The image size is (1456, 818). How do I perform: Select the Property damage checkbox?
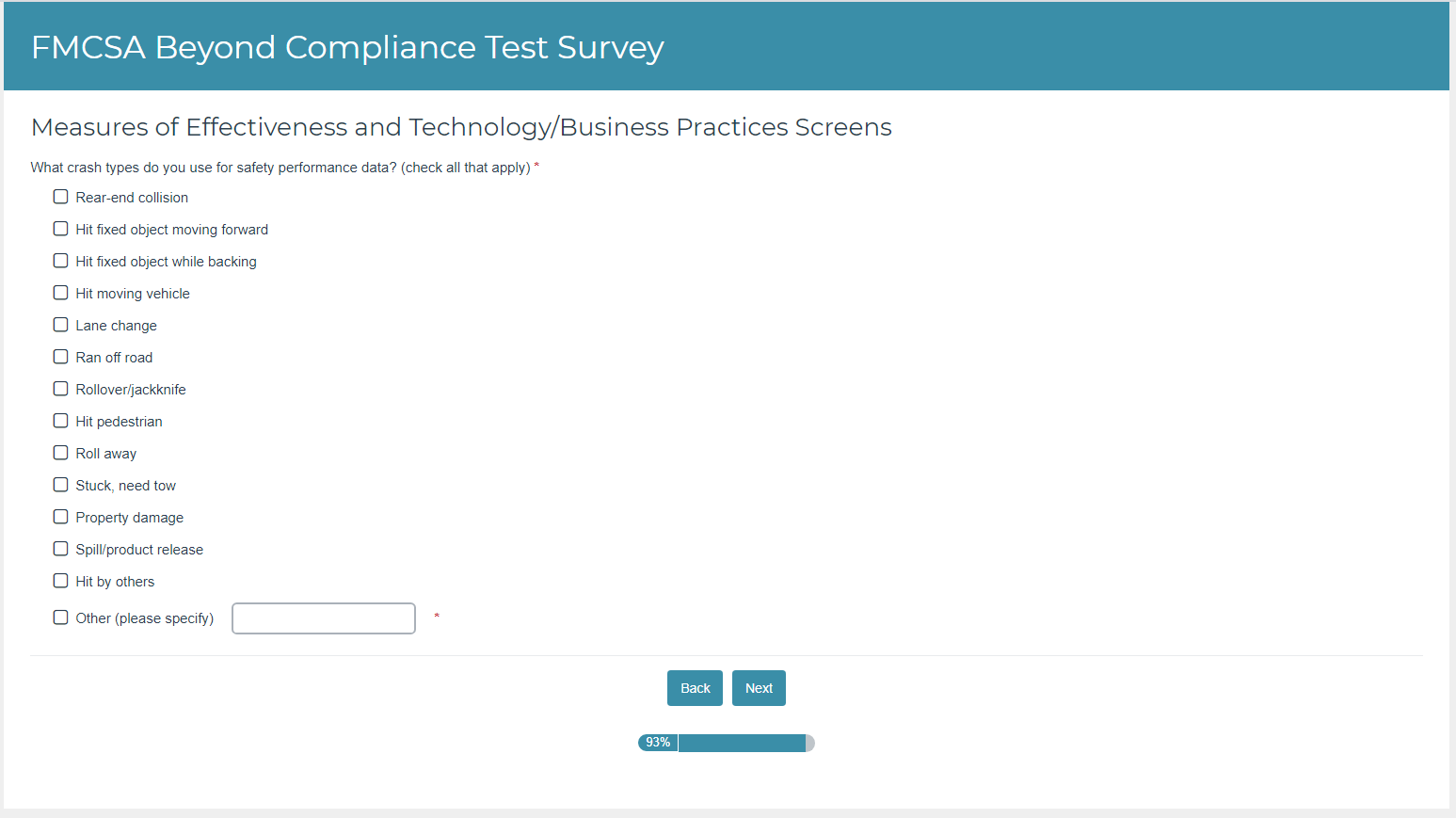(x=60, y=517)
